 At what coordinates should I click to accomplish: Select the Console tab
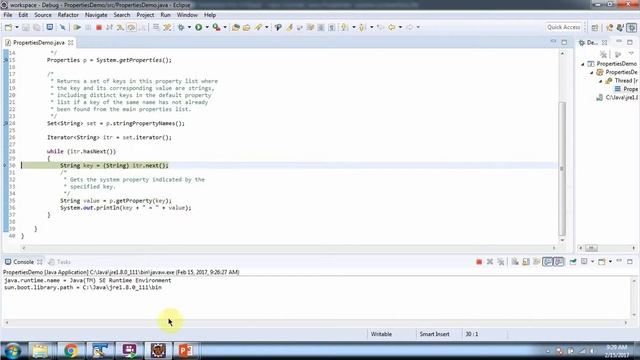tap(23, 262)
